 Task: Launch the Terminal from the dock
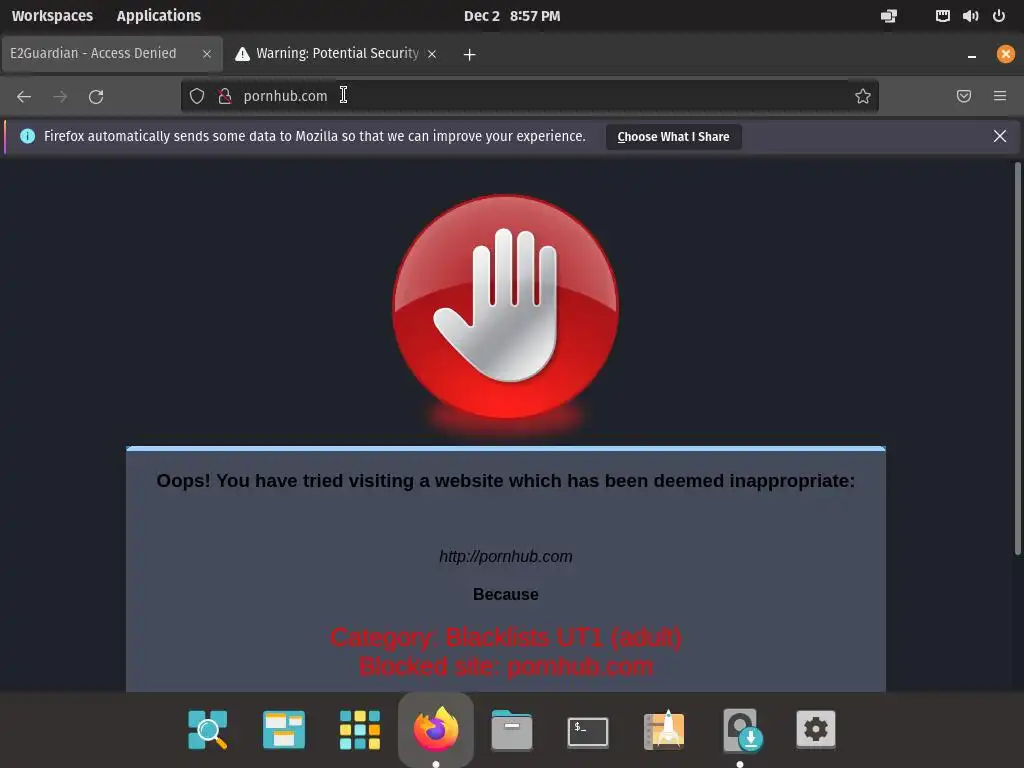pyautogui.click(x=588, y=731)
